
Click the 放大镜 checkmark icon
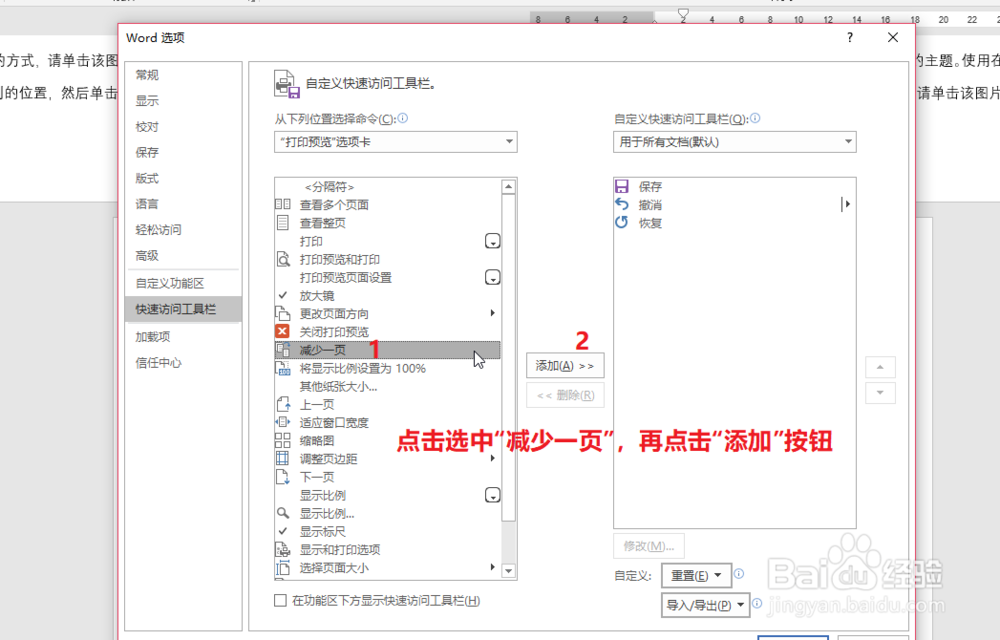click(283, 295)
